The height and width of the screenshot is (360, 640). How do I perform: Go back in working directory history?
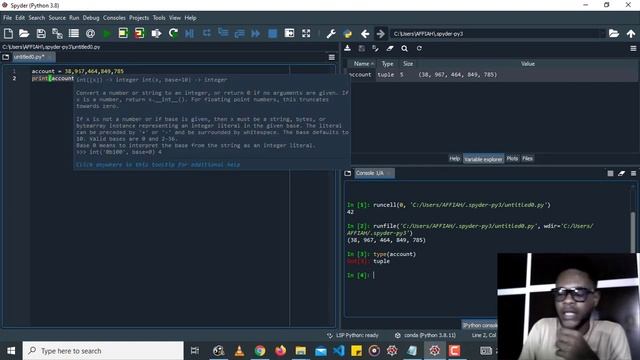365,33
